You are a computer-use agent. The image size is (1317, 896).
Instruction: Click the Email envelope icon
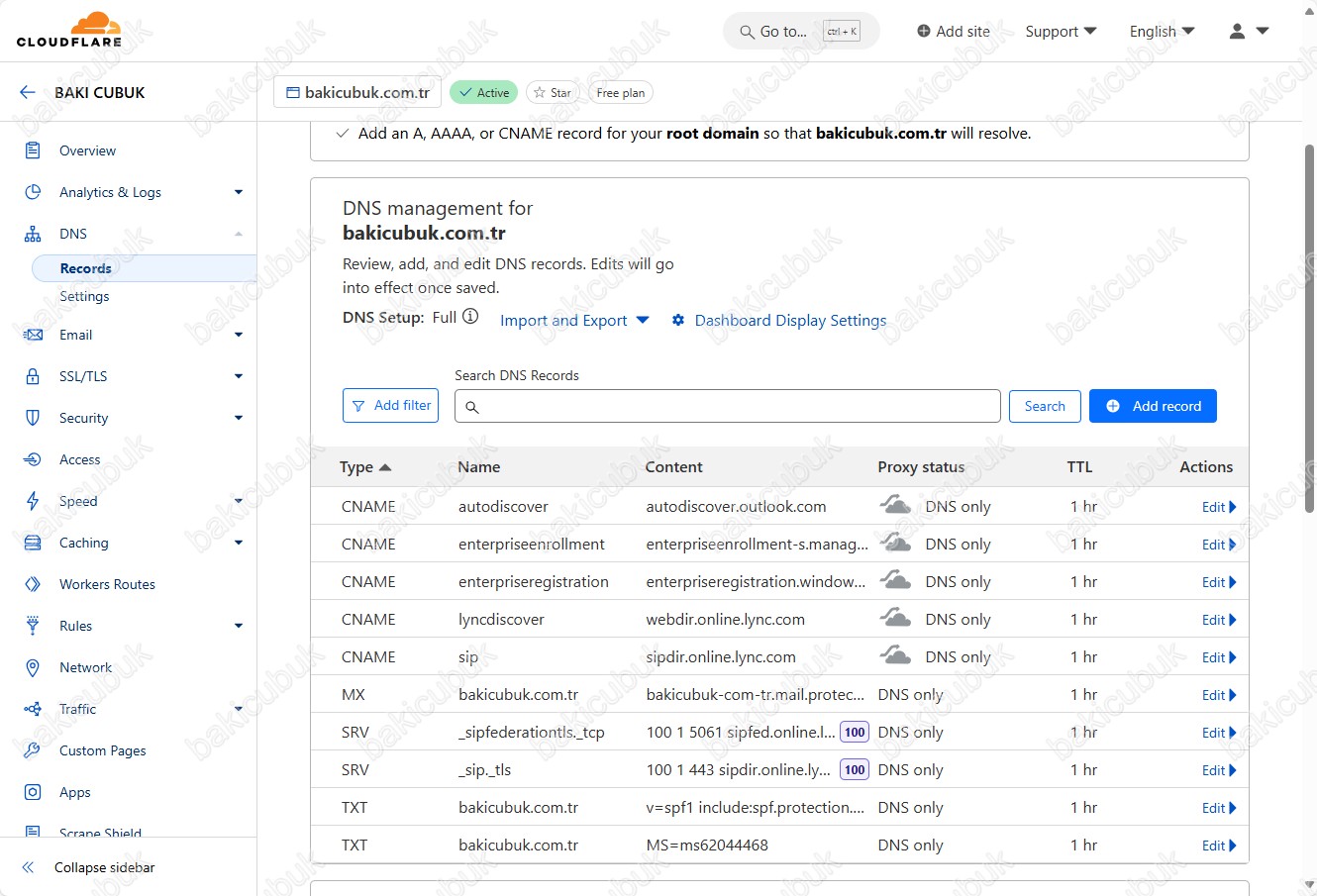pos(33,335)
